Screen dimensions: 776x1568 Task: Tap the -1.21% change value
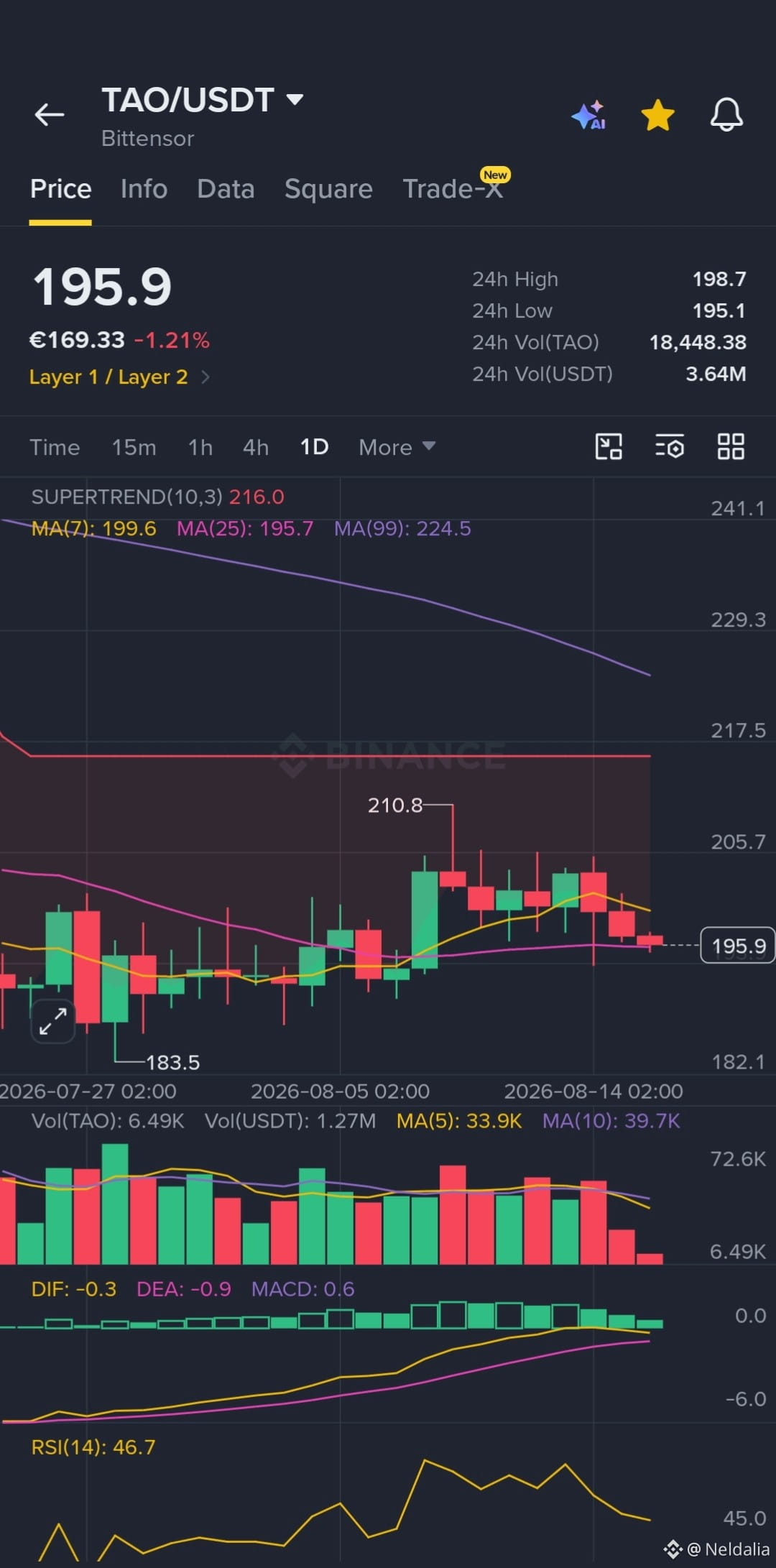(172, 340)
